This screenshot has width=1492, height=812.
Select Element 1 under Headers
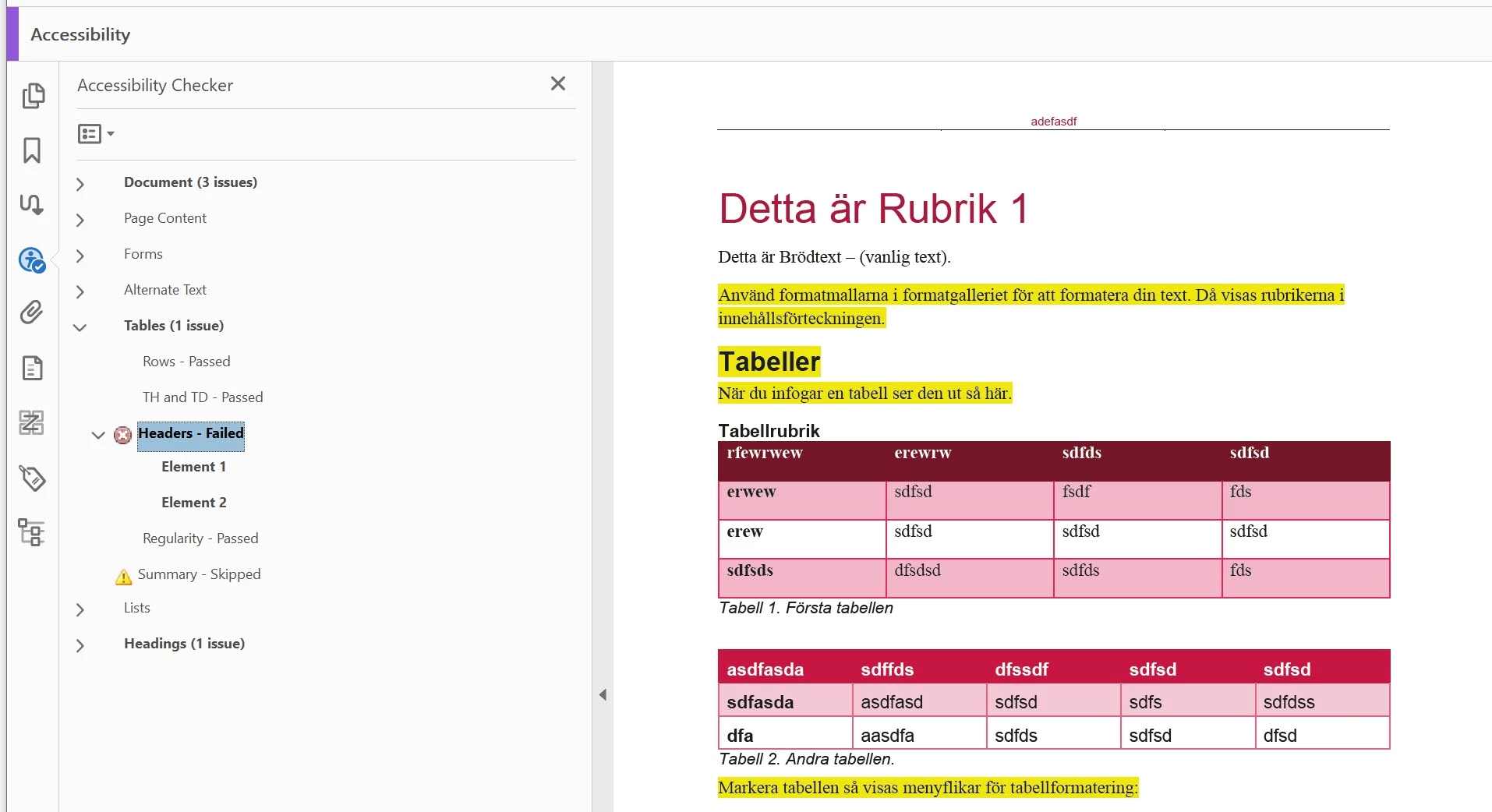click(x=193, y=467)
